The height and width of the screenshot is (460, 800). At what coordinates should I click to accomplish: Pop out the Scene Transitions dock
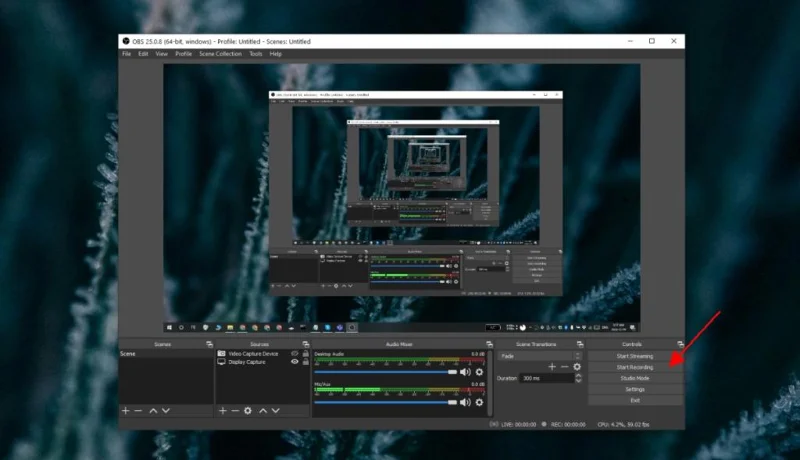click(580, 344)
